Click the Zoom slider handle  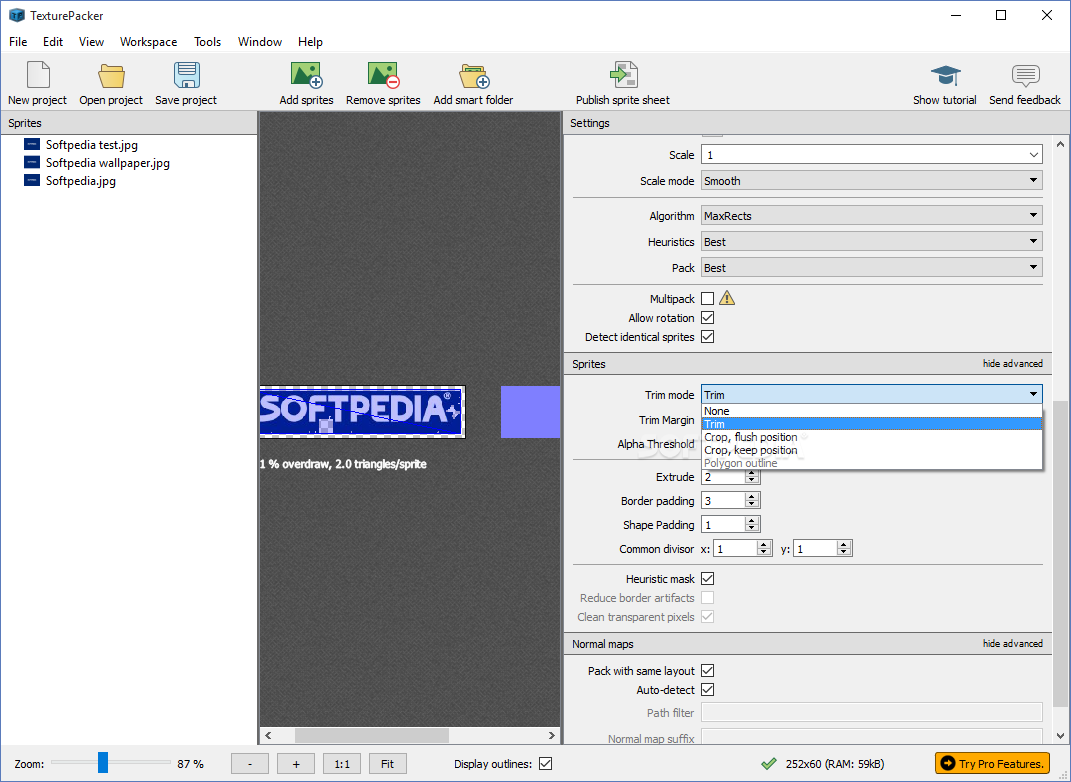pyautogui.click(x=102, y=762)
